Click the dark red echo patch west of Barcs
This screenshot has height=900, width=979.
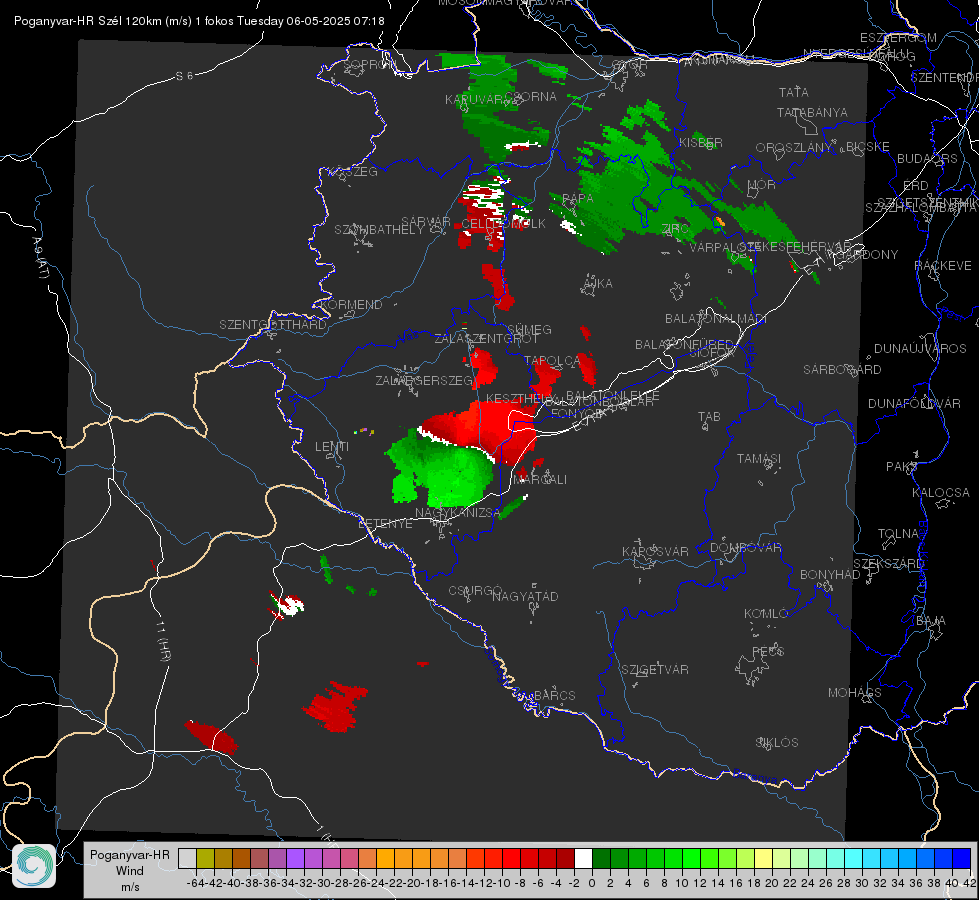335,706
